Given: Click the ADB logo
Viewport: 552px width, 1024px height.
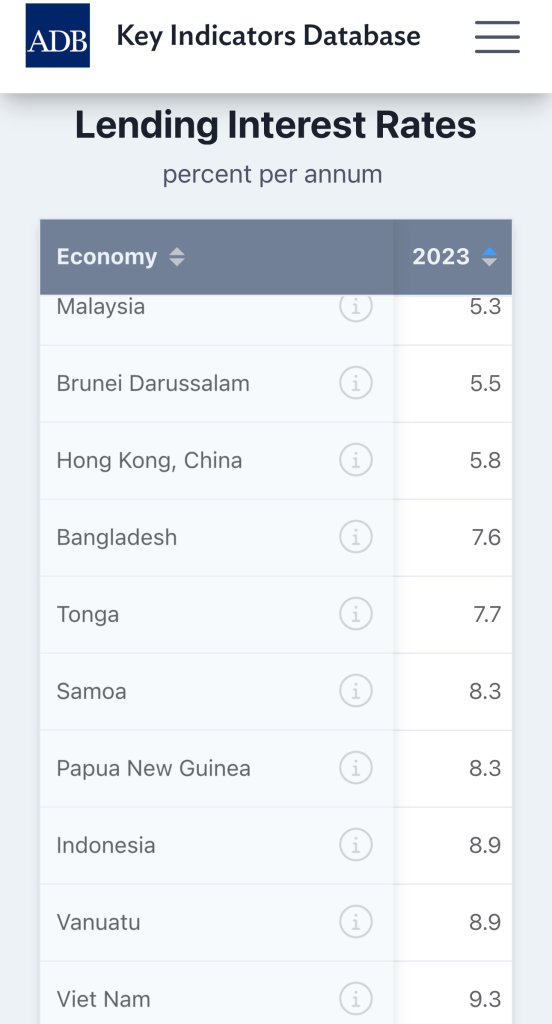Looking at the screenshot, I should (57, 35).
